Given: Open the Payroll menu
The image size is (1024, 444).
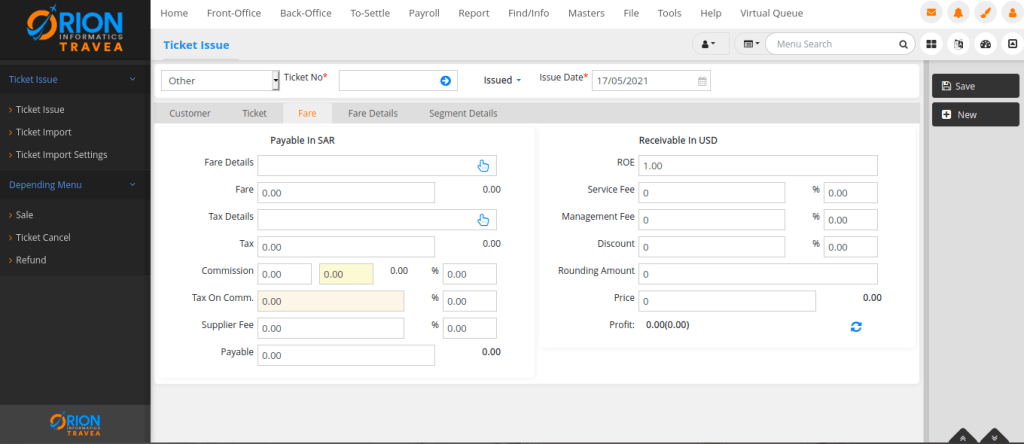Looking at the screenshot, I should pyautogui.click(x=424, y=13).
